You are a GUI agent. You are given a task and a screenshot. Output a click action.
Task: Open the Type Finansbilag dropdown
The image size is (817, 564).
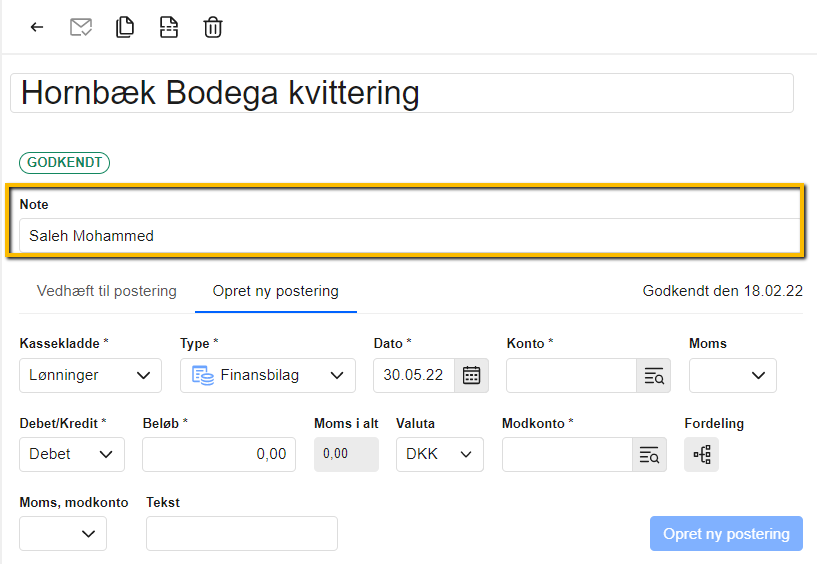click(x=267, y=375)
